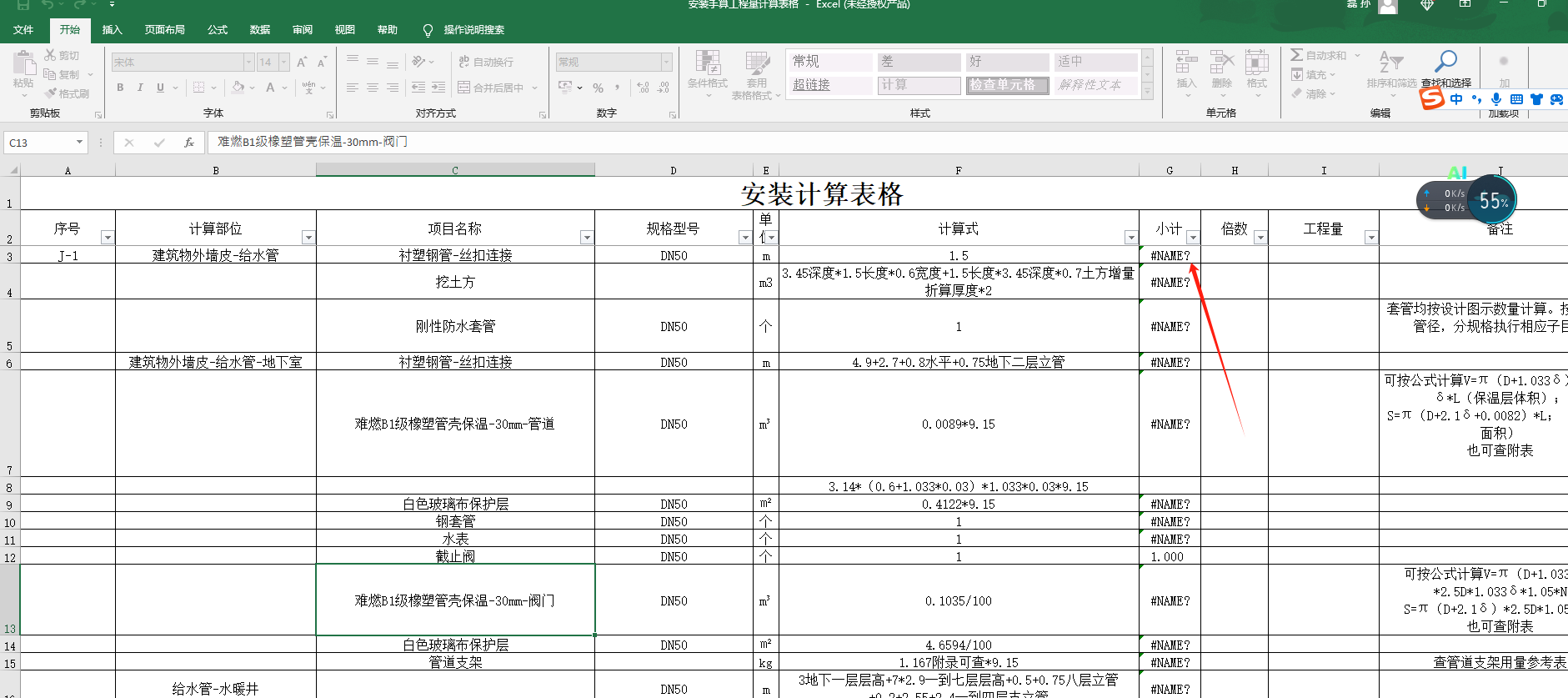Image resolution: width=1568 pixels, height=698 pixels.
Task: Switch to the 页面布局 (Page Layout) tab
Action: click(165, 30)
